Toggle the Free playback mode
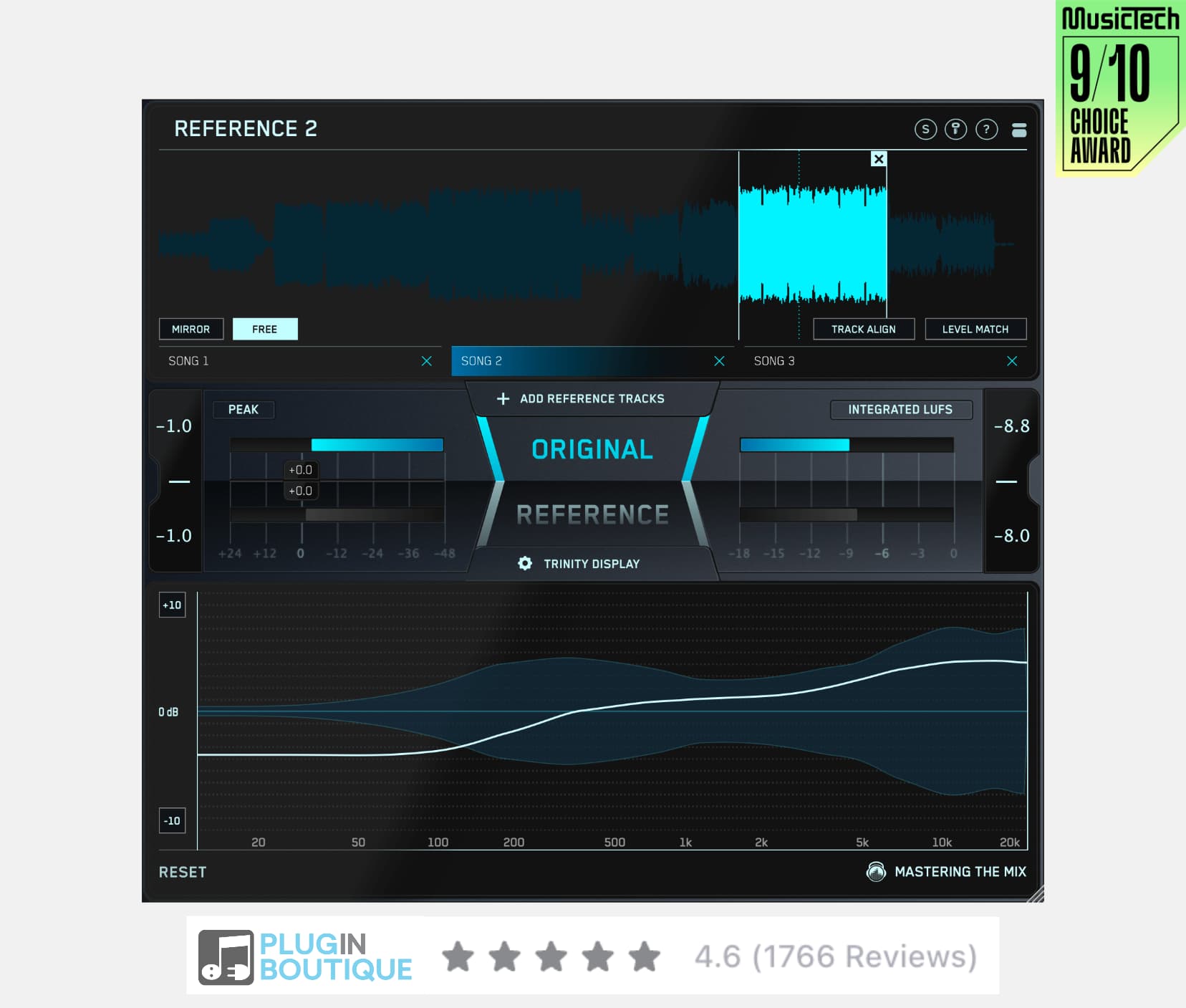 [264, 329]
